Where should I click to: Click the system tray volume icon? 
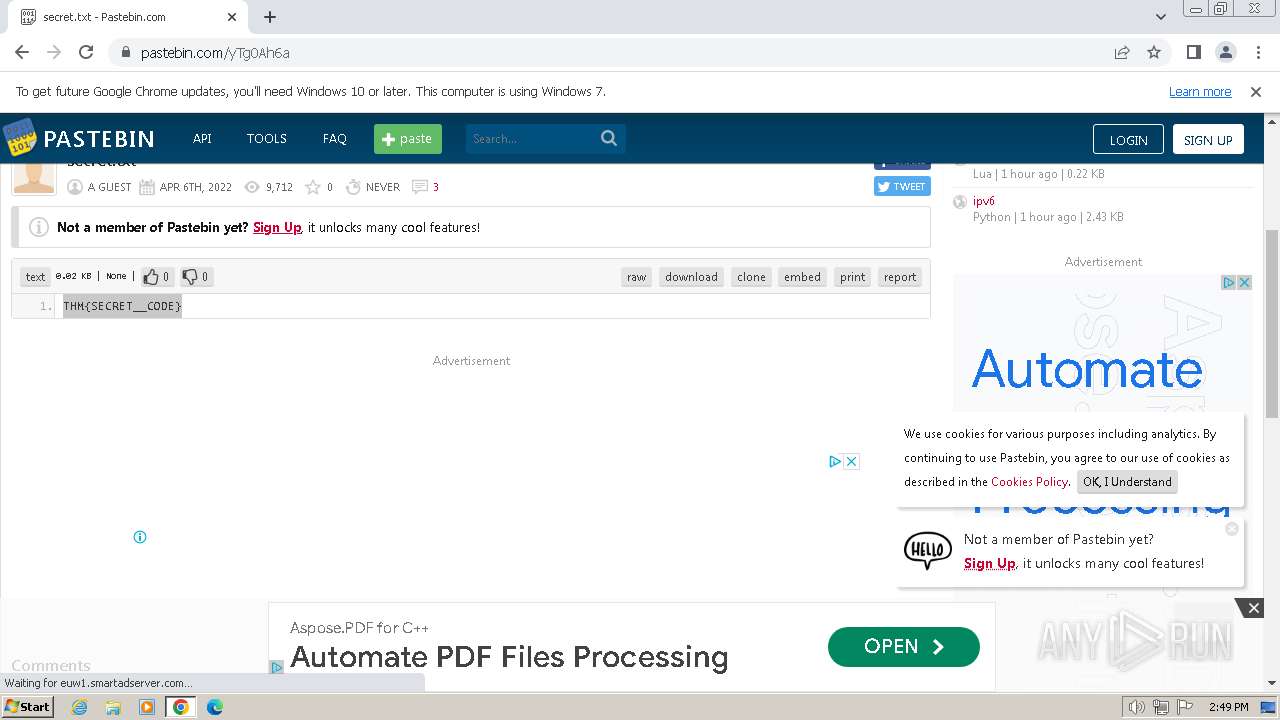[x=1137, y=707]
